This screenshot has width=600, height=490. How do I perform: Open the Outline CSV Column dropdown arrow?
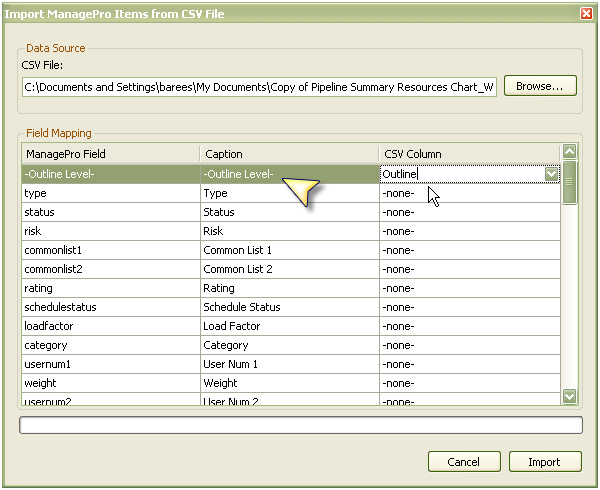pos(551,174)
